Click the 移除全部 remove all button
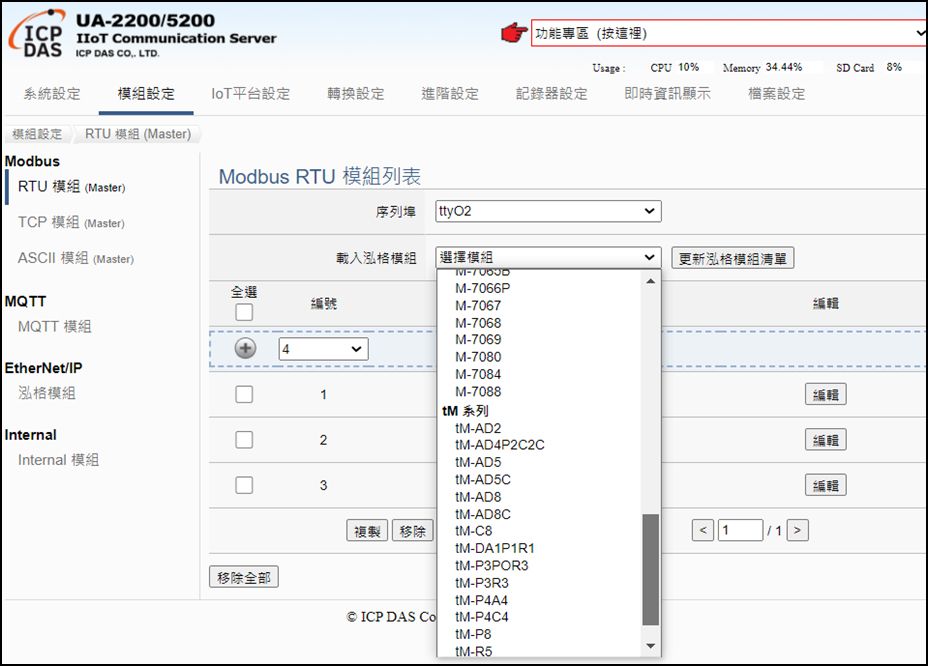Image resolution: width=928 pixels, height=666 pixels. (244, 577)
